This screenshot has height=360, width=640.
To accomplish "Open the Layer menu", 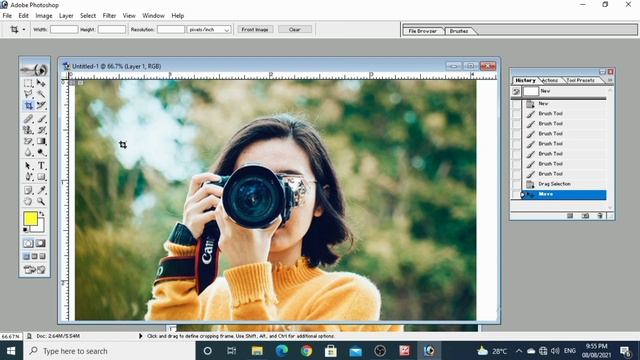I will click(x=66, y=16).
